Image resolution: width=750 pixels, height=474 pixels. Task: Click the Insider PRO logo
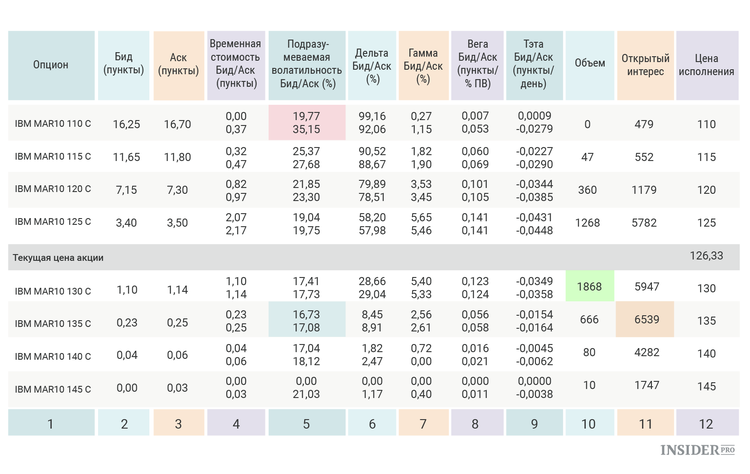[698, 450]
